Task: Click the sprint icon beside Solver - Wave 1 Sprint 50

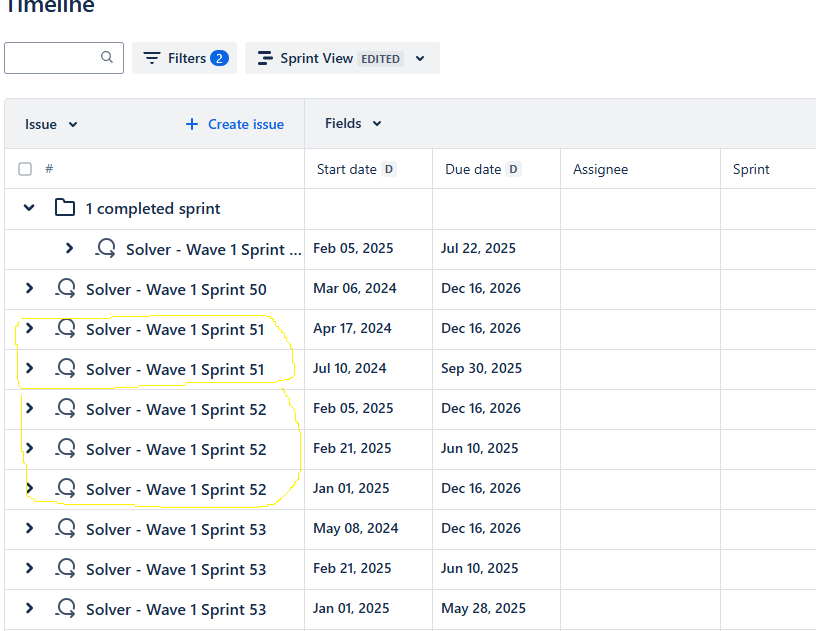Action: point(65,288)
